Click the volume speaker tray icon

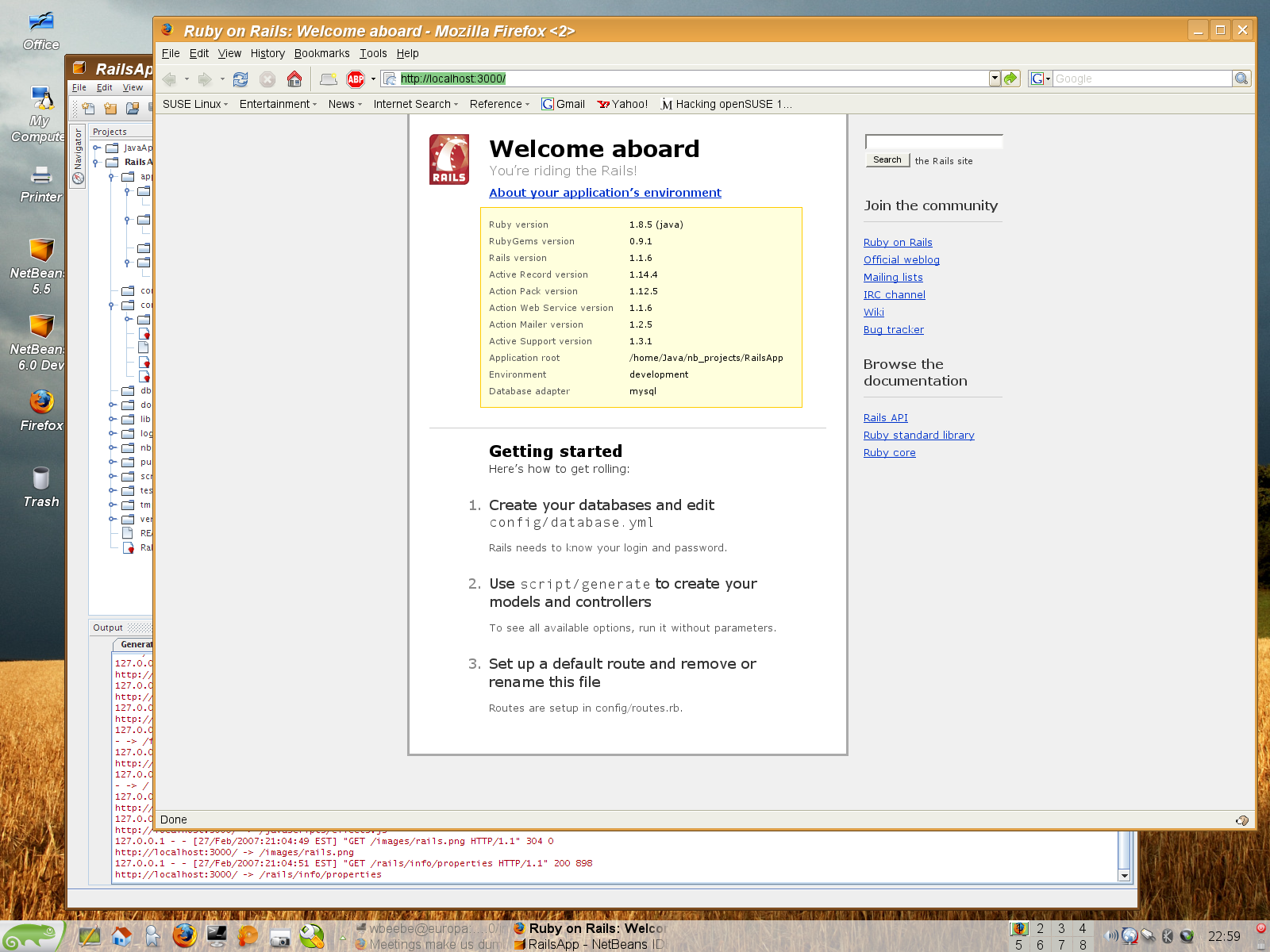(x=1113, y=936)
